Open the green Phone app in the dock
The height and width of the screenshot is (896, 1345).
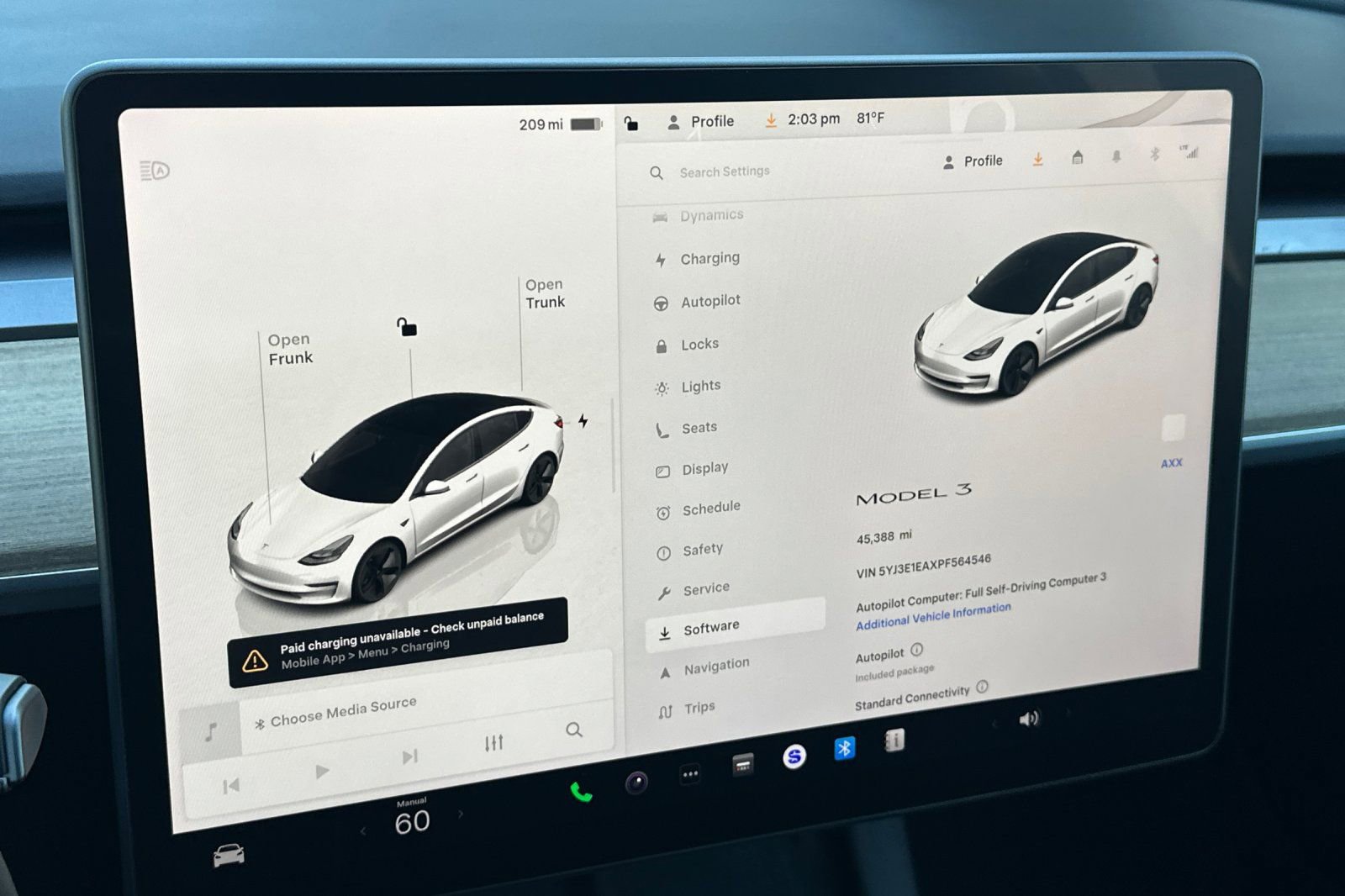578,791
